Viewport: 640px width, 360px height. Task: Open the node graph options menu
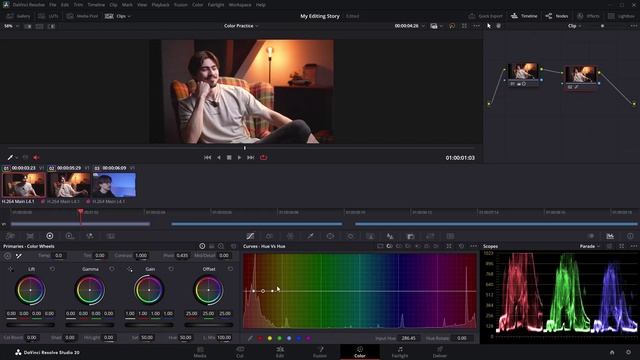point(633,26)
